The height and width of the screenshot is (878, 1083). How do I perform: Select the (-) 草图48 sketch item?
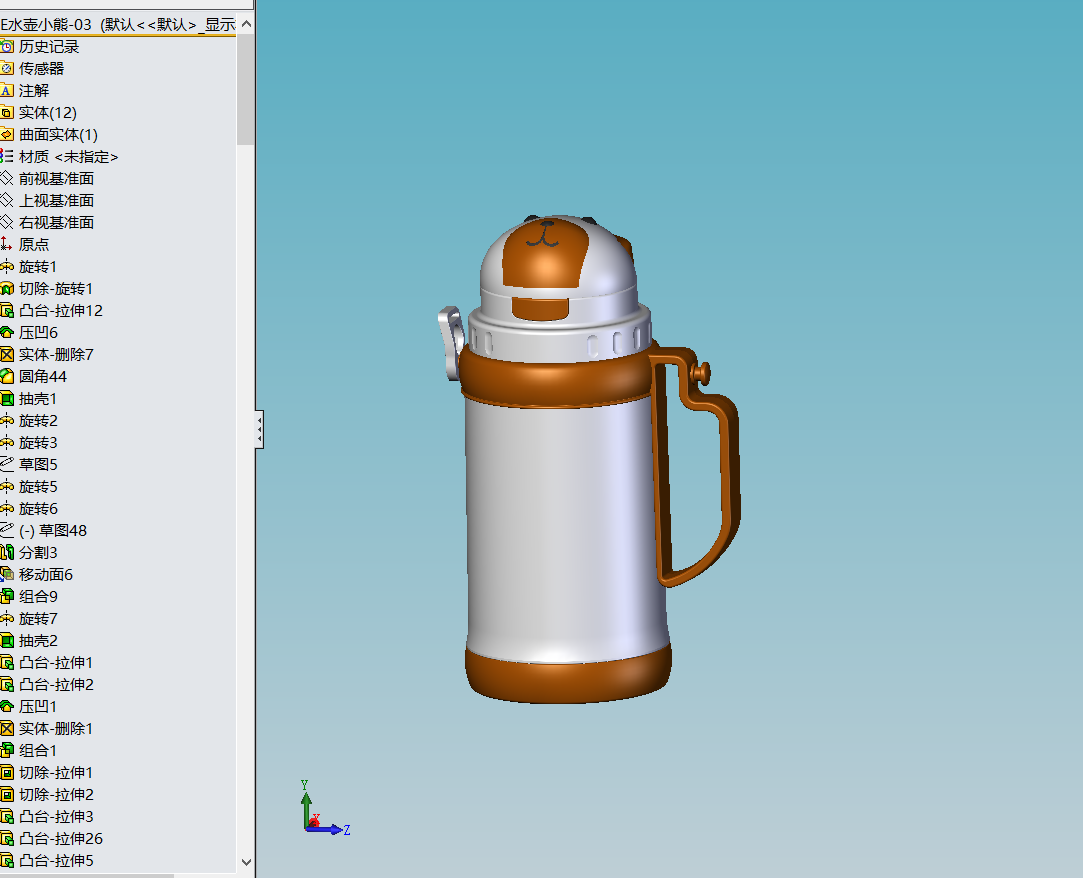tap(52, 531)
